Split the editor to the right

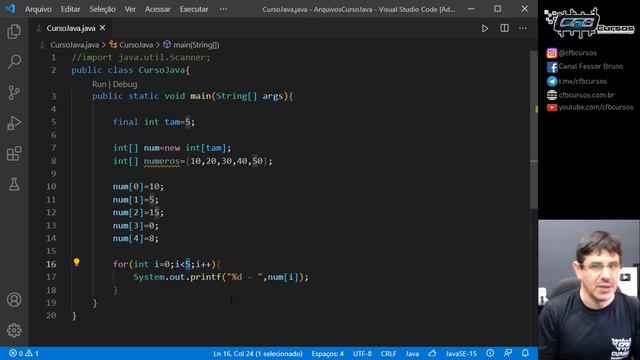pyautogui.click(x=504, y=28)
